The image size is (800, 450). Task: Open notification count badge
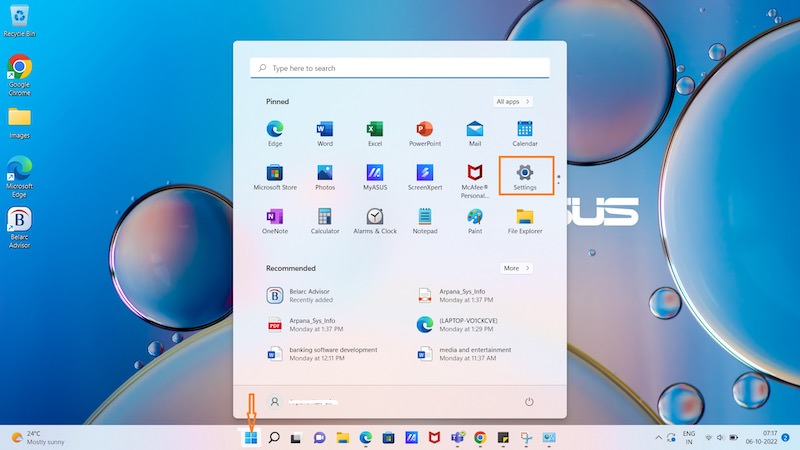pyautogui.click(x=786, y=438)
